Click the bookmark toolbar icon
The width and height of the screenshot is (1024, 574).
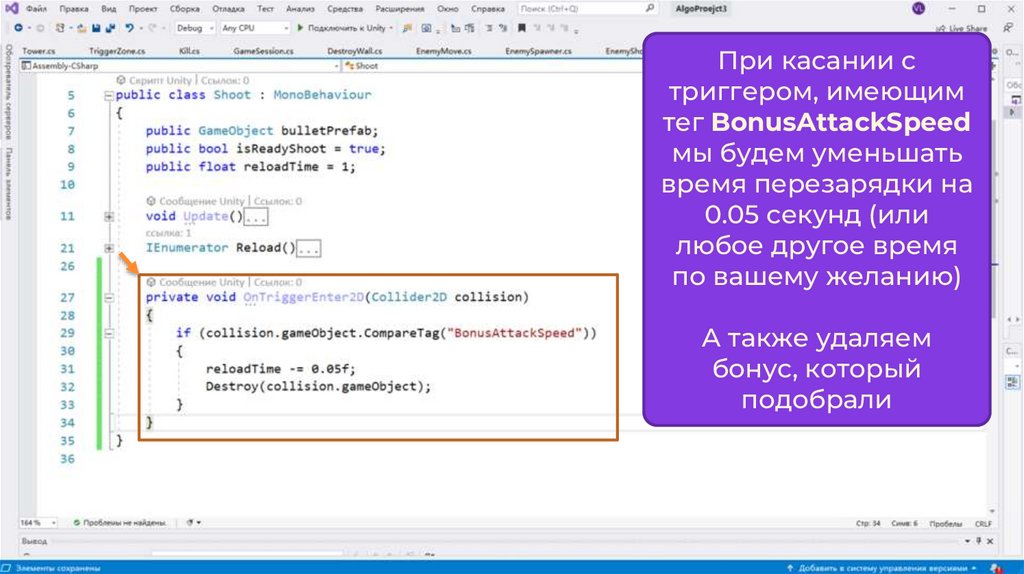pos(521,28)
